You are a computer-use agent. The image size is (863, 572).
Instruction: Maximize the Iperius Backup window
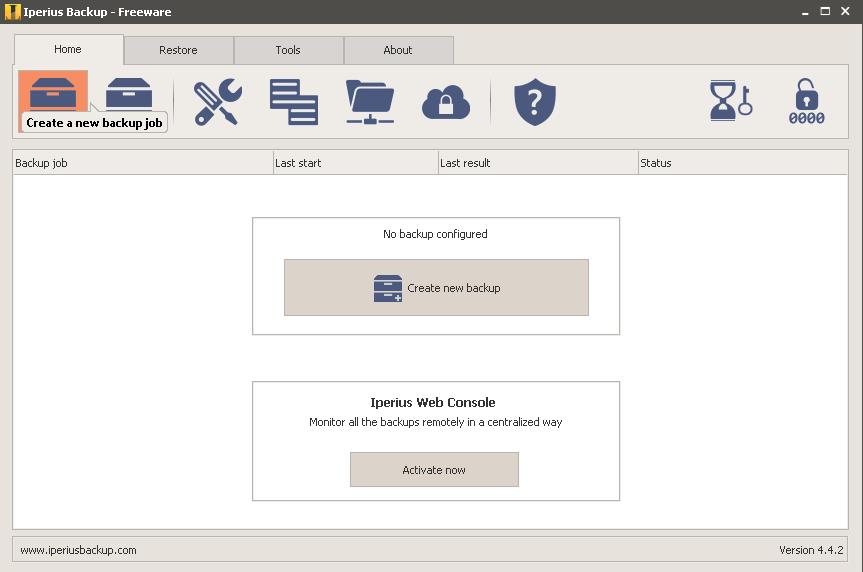825,11
